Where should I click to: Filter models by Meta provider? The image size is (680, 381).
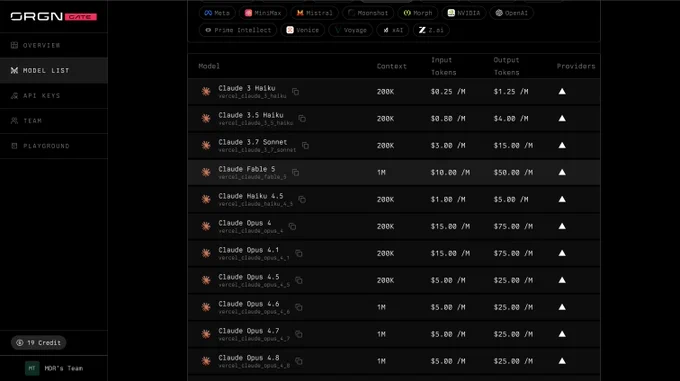click(217, 13)
